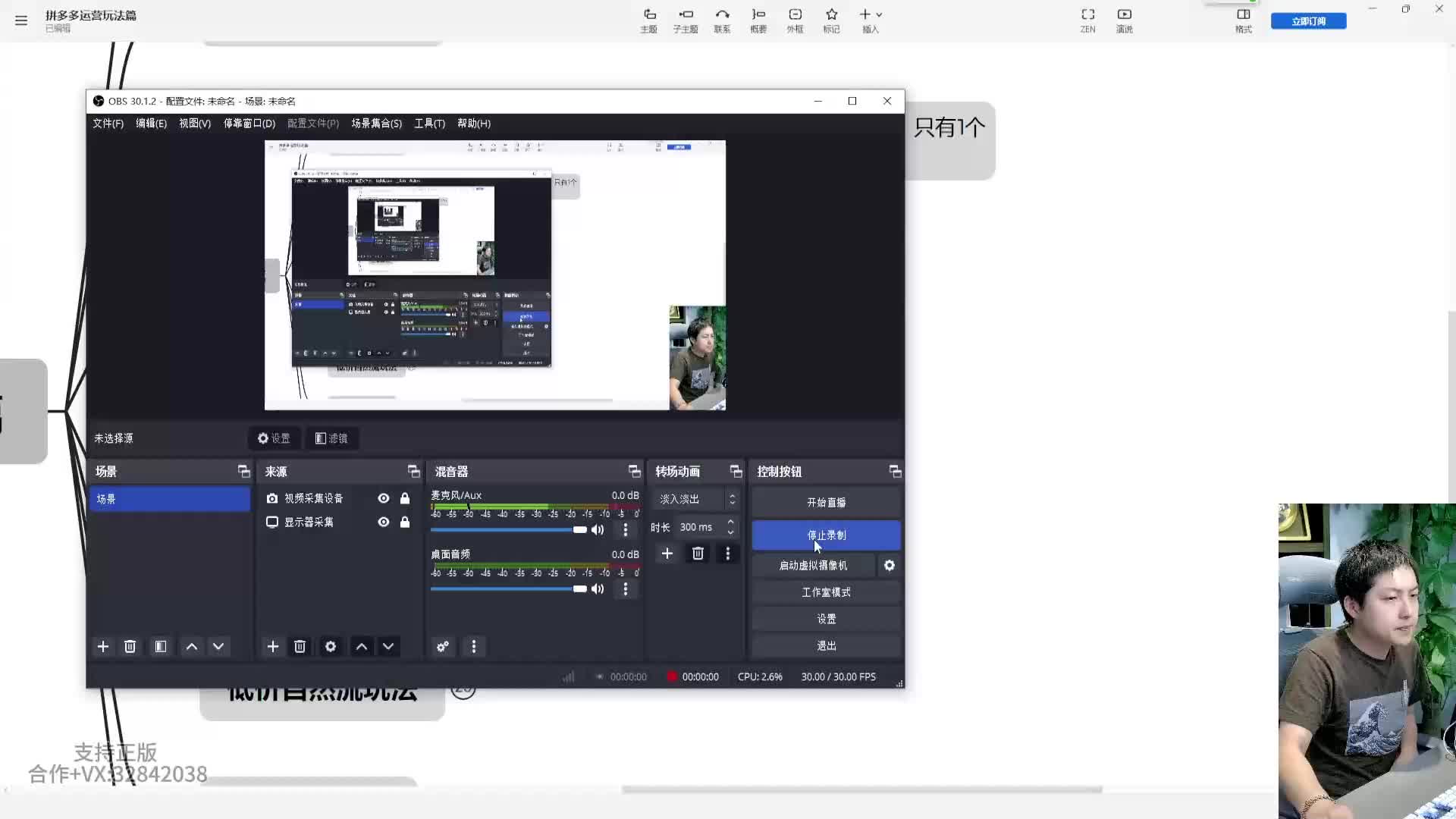Open OBS 编辑(E) menu
Image resolution: width=1456 pixels, height=819 pixels.
click(151, 123)
